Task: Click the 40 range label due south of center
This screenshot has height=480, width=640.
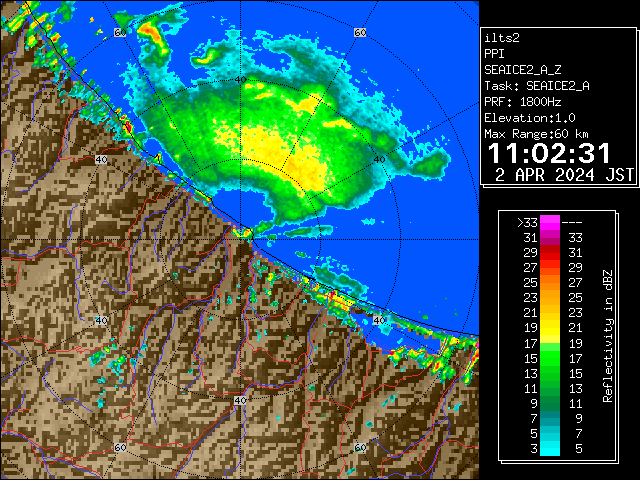Action: click(x=240, y=400)
